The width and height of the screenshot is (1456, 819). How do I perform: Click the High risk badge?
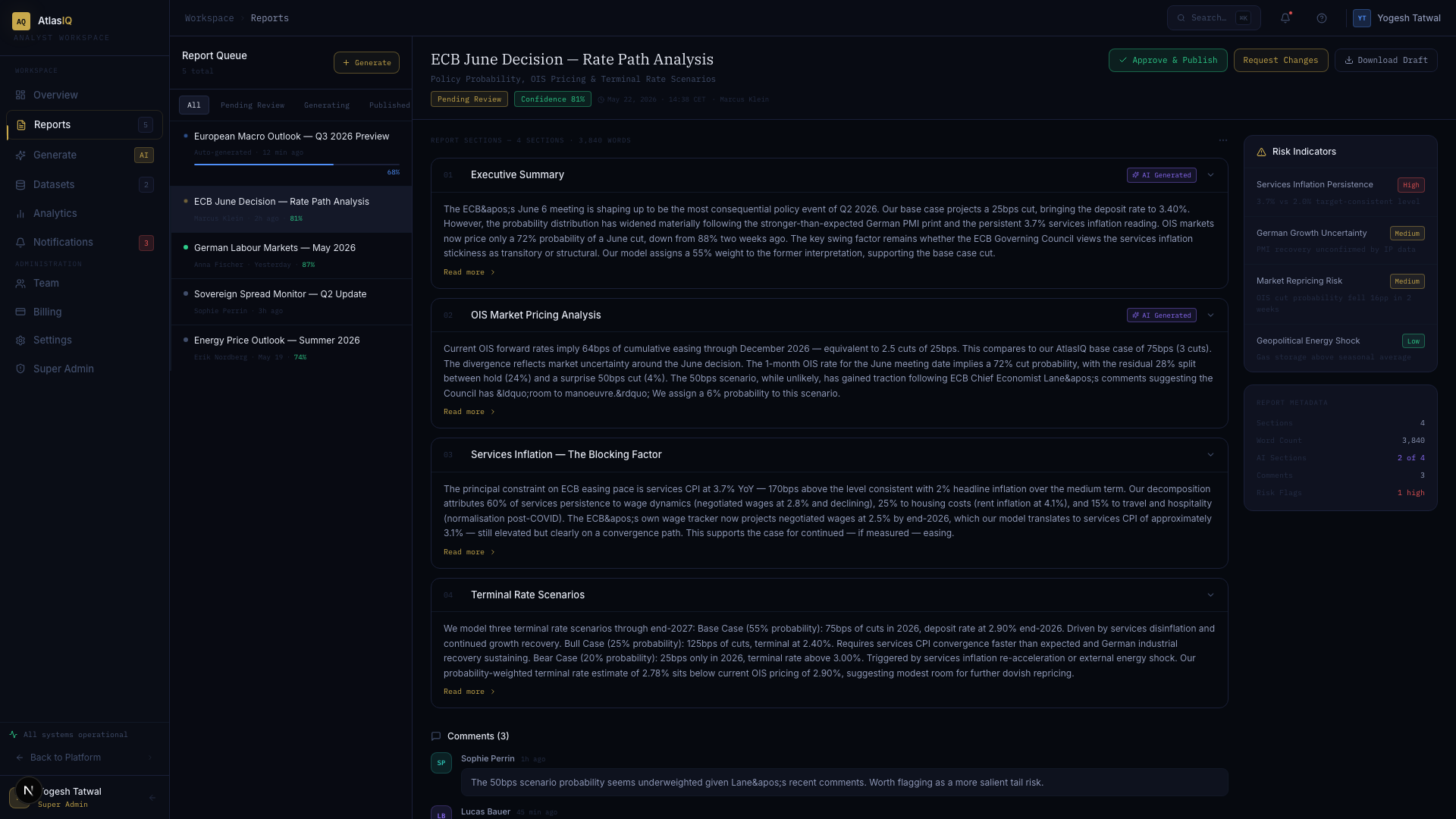point(1410,185)
